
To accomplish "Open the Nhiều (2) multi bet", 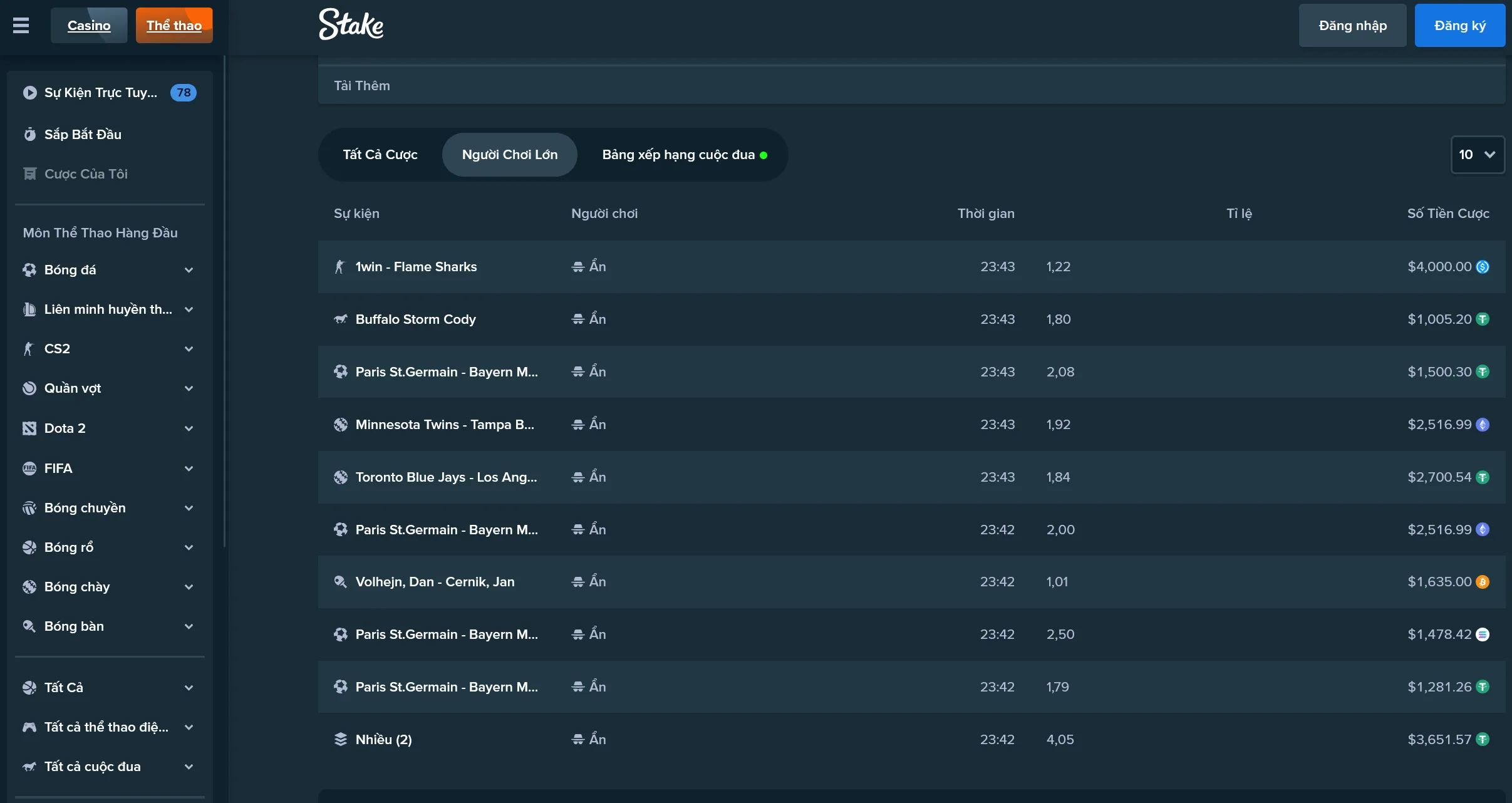I will 384,740.
